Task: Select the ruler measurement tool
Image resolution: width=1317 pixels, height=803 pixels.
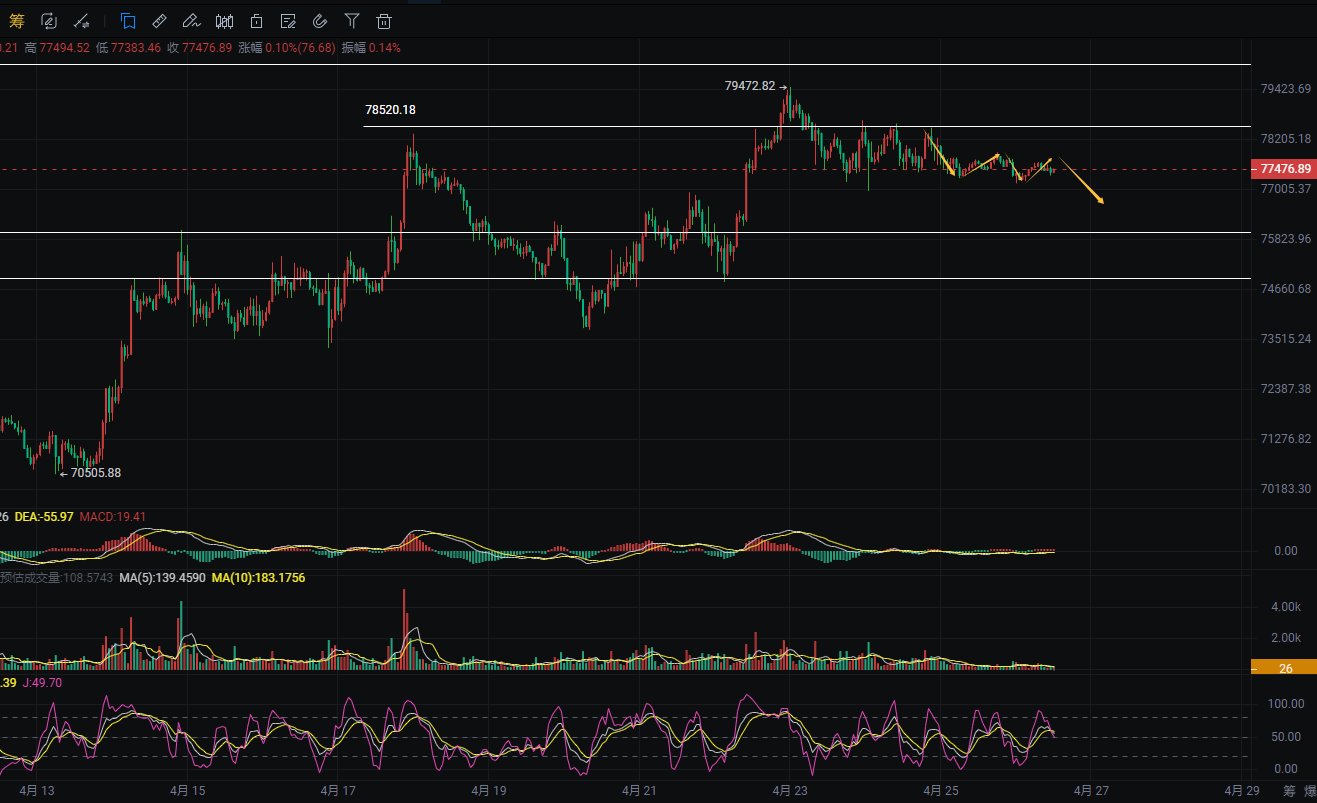Action: click(160, 20)
